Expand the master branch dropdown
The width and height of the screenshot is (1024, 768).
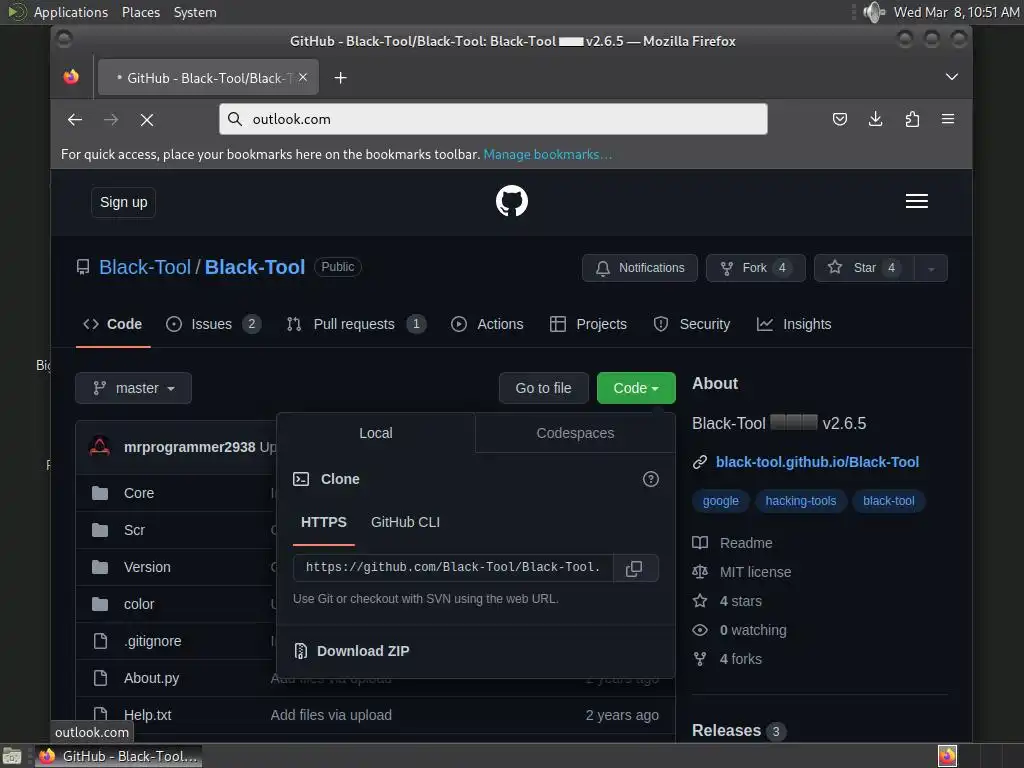[x=133, y=388]
